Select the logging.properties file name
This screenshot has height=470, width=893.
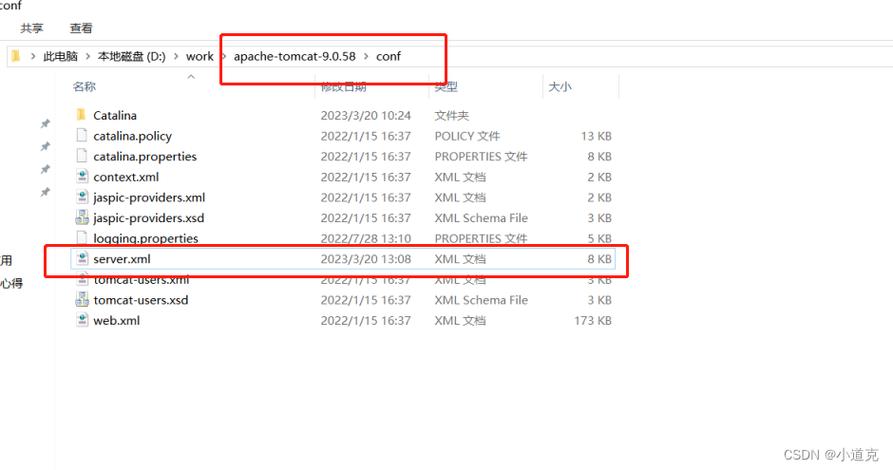[145, 238]
